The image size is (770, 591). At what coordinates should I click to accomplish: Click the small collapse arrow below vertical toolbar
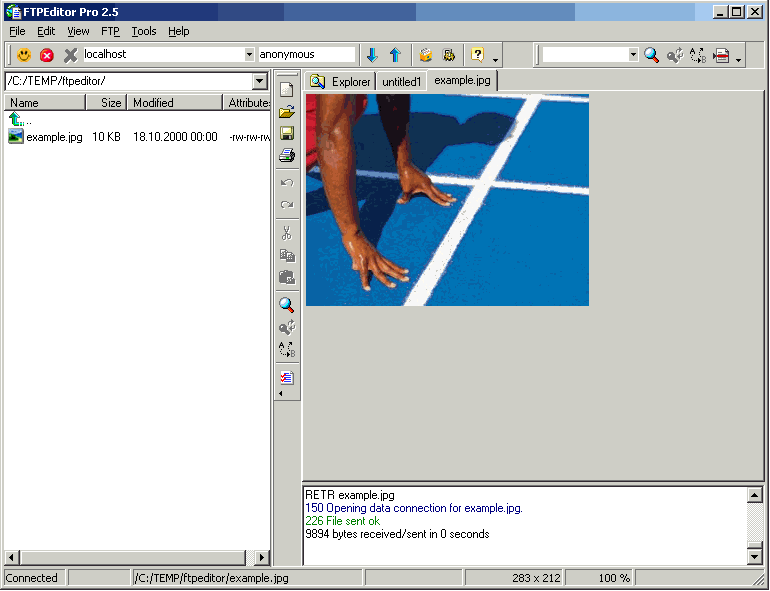pos(281,393)
